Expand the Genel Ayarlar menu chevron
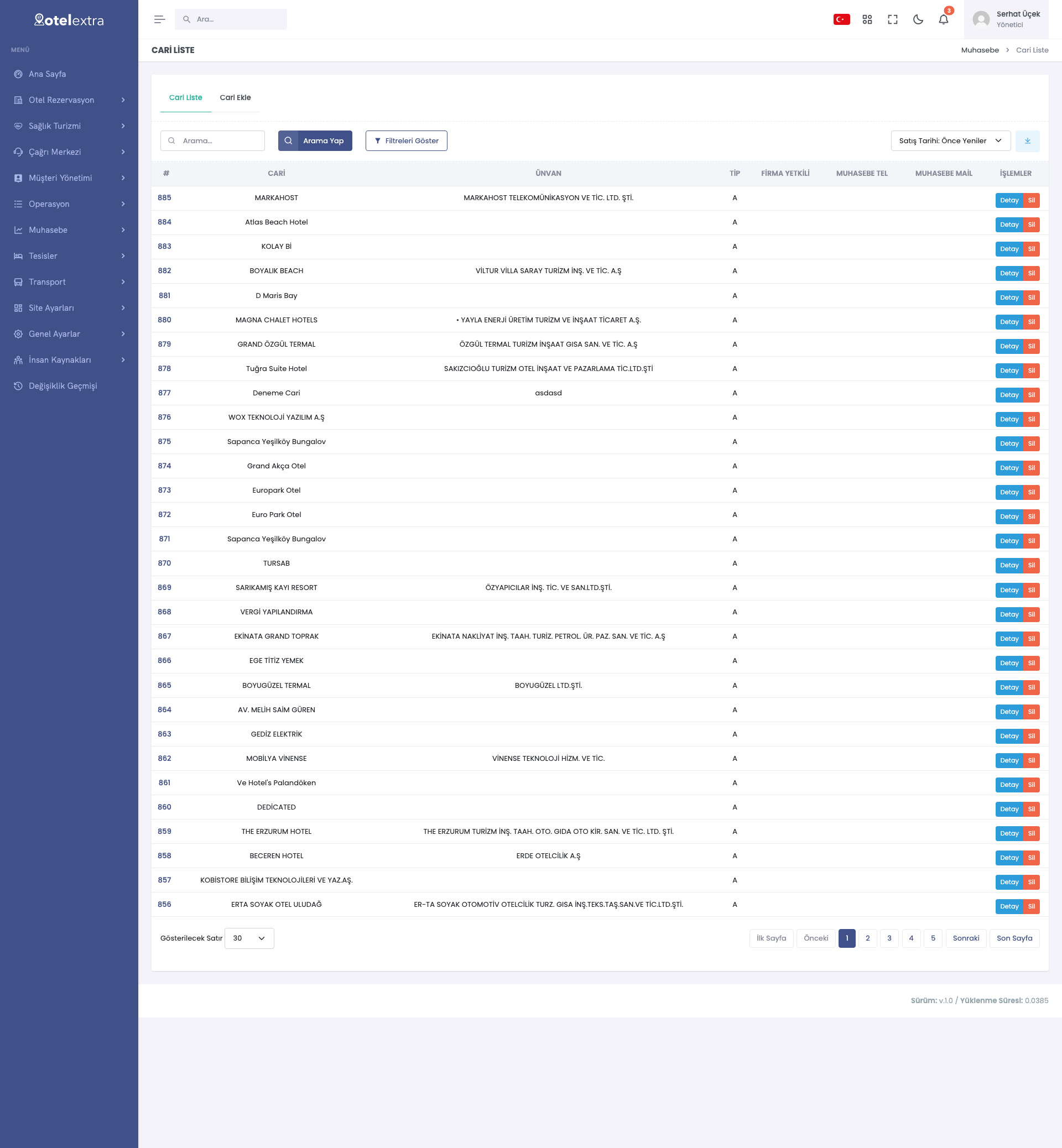The width and height of the screenshot is (1062, 1148). [x=123, y=334]
